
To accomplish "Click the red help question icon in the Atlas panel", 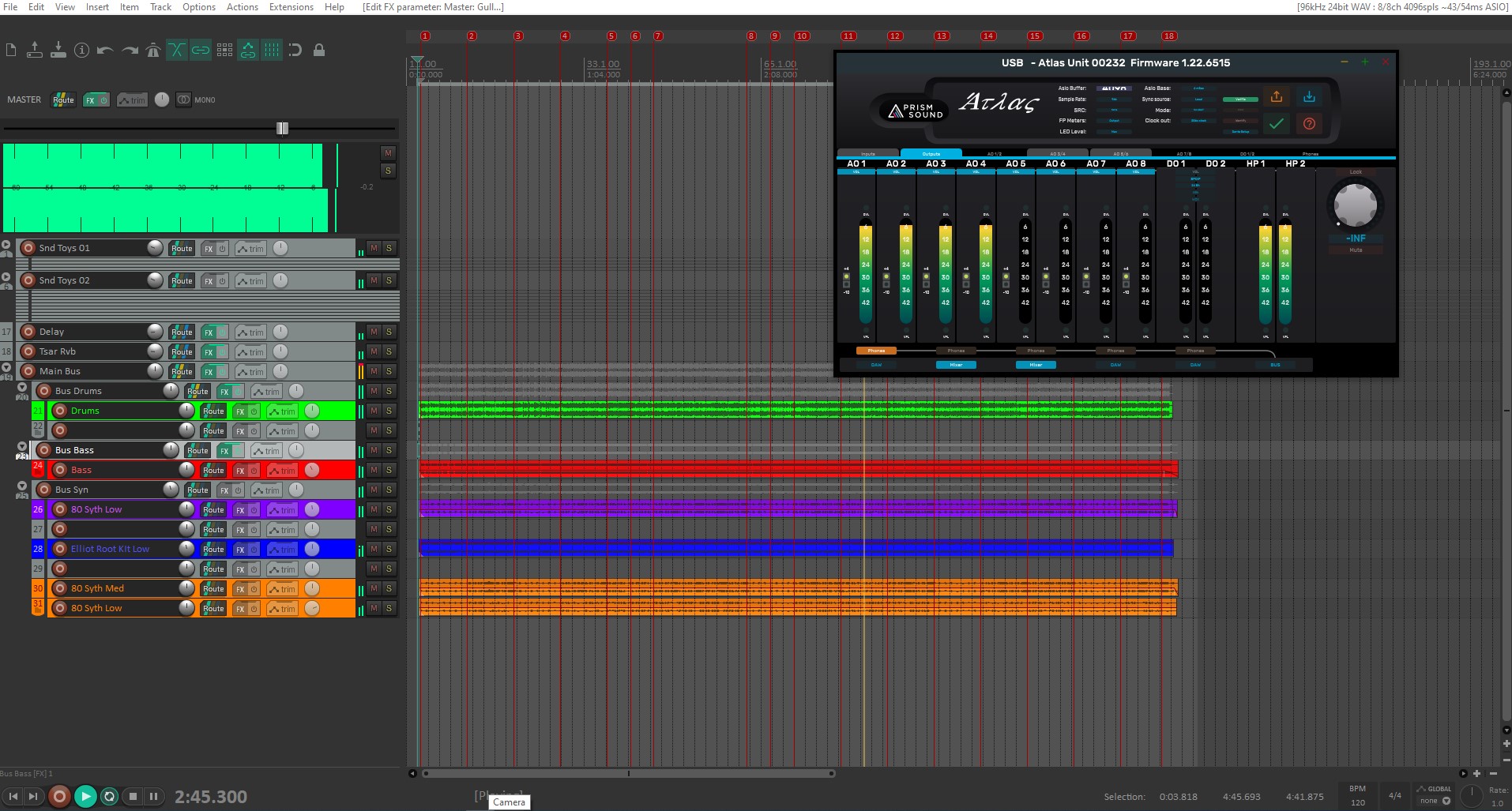I will 1309,123.
